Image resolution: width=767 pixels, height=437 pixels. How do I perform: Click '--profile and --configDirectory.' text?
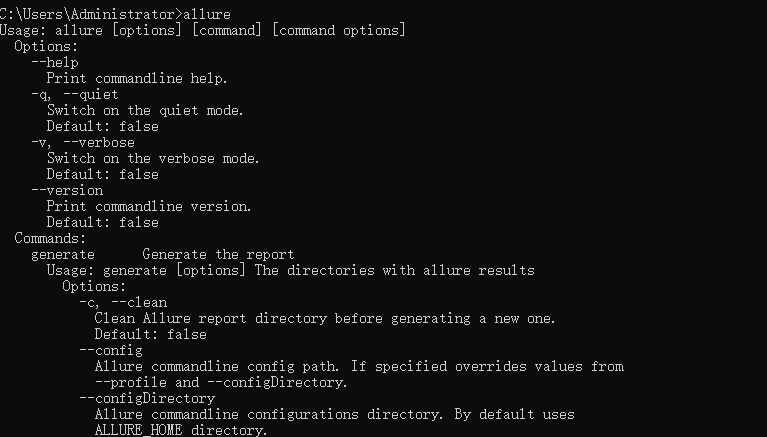click(221, 382)
